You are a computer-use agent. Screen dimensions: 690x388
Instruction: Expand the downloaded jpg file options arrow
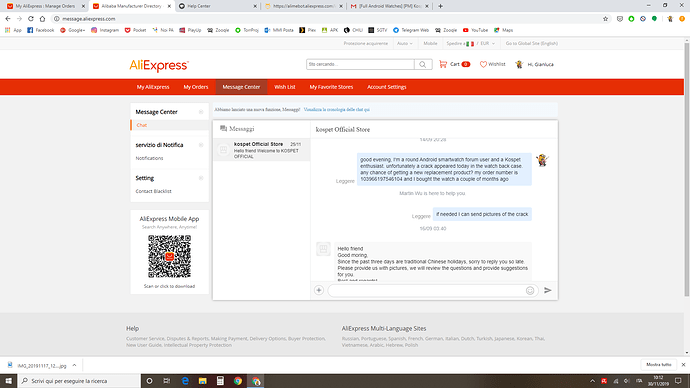coord(74,365)
